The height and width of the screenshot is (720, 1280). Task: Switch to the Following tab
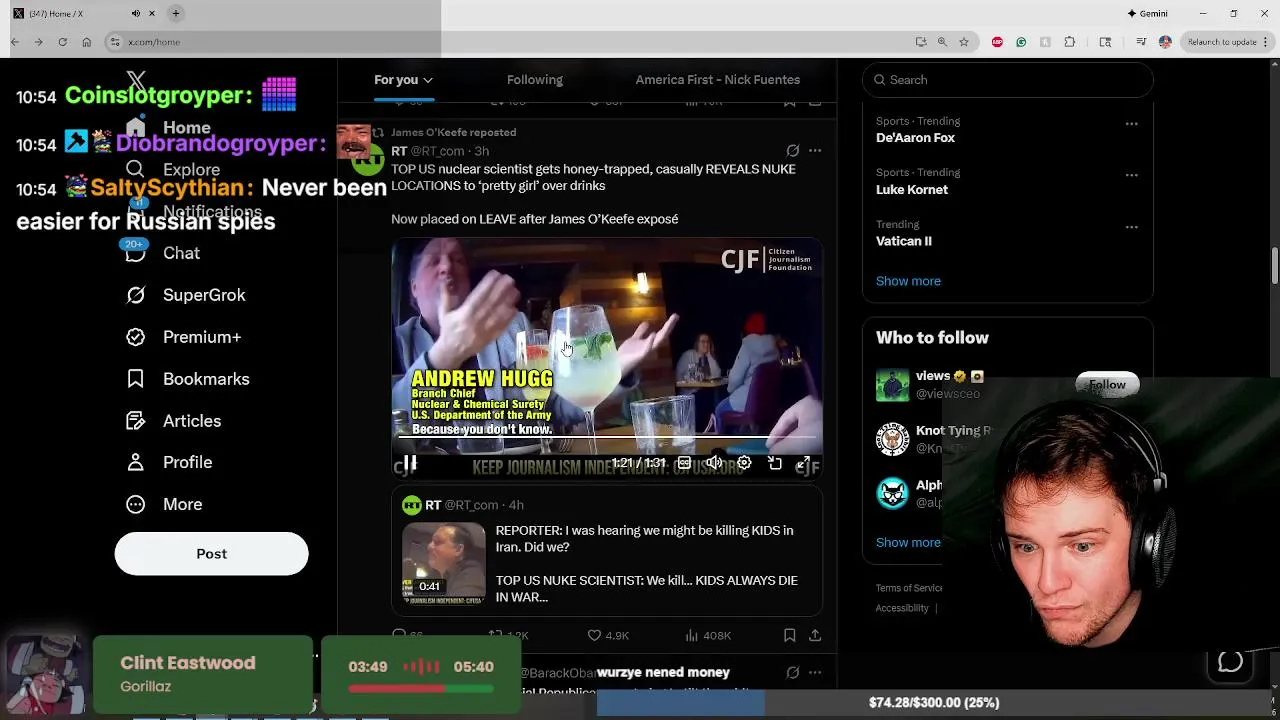pyautogui.click(x=534, y=80)
